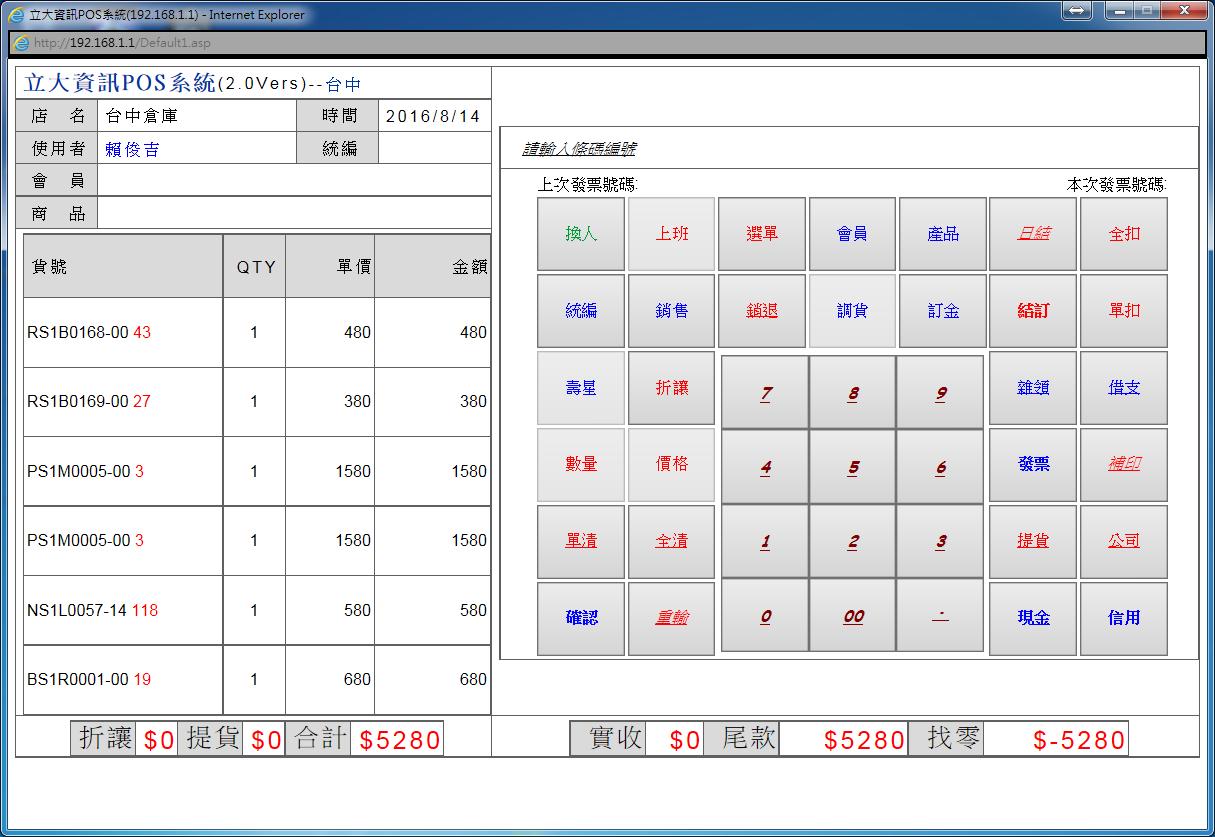Click the 確認 confirm button
Screen dimensions: 1215x837
(x=581, y=618)
